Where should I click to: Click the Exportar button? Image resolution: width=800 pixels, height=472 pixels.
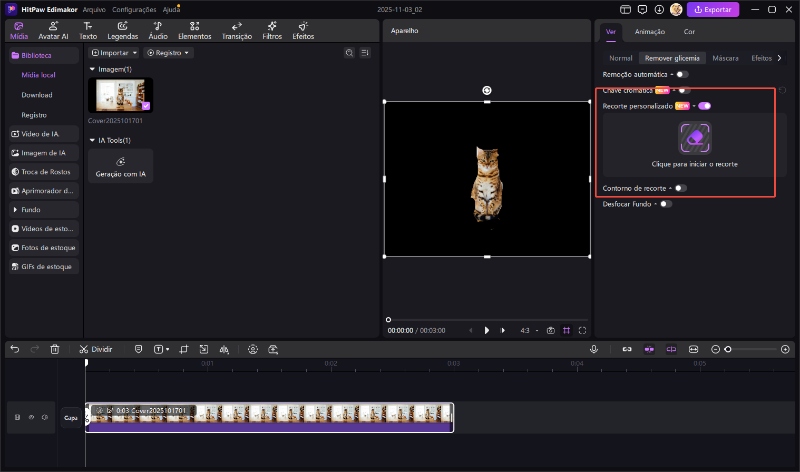714,9
